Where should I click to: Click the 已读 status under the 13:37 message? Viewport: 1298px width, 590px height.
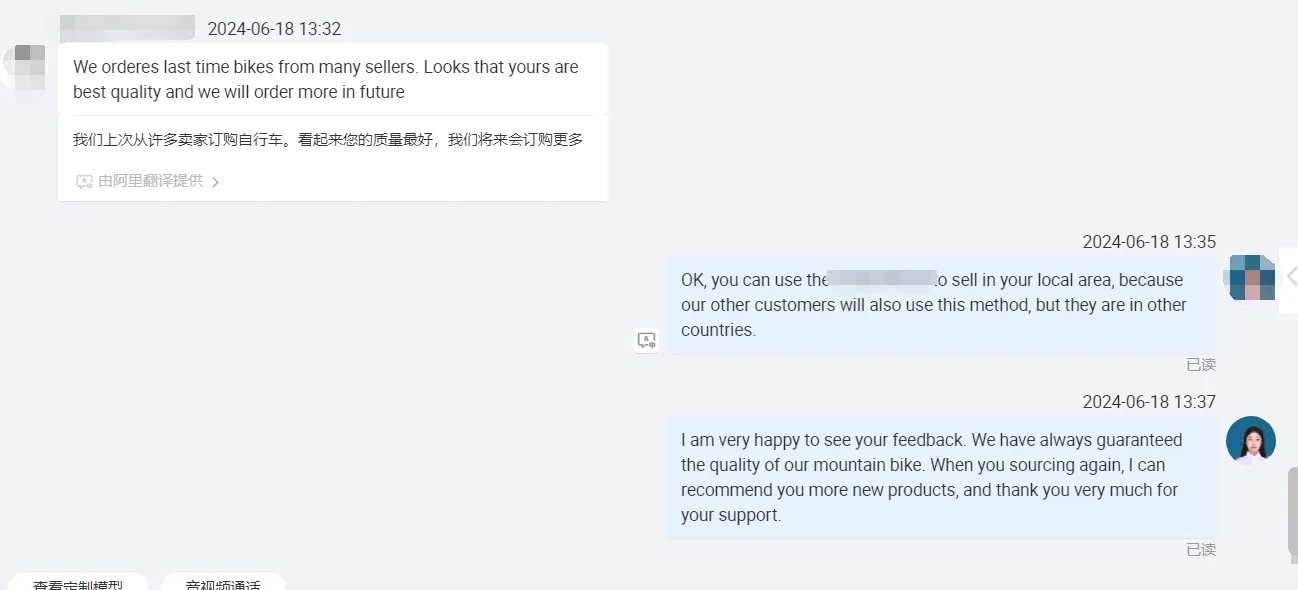pos(1200,550)
